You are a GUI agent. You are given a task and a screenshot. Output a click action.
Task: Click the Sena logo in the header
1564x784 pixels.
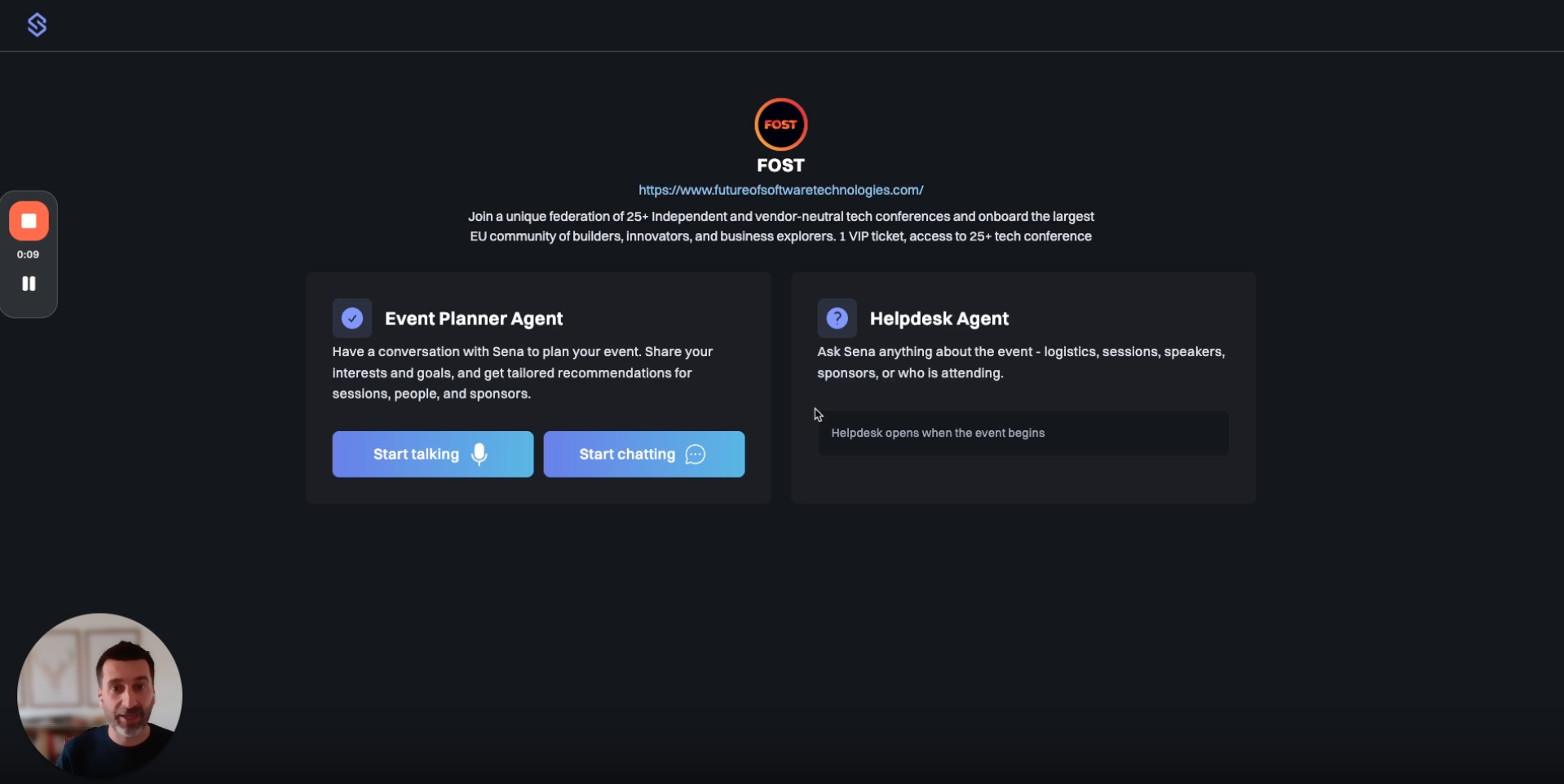pyautogui.click(x=37, y=25)
